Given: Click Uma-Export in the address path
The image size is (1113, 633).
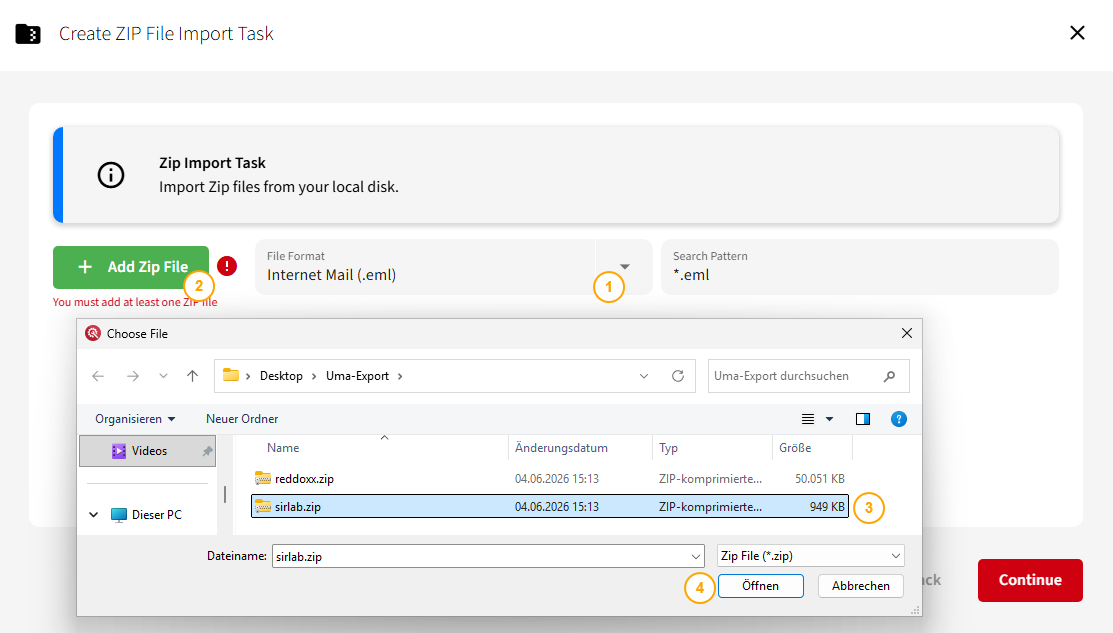Looking at the screenshot, I should click(x=357, y=376).
